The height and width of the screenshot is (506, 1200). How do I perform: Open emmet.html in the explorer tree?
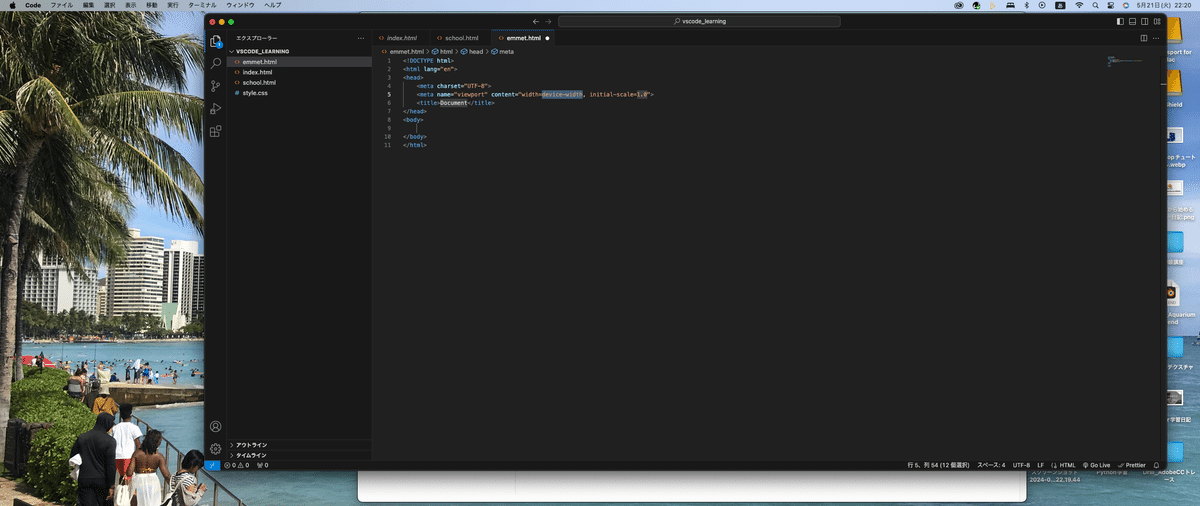pyautogui.click(x=299, y=61)
